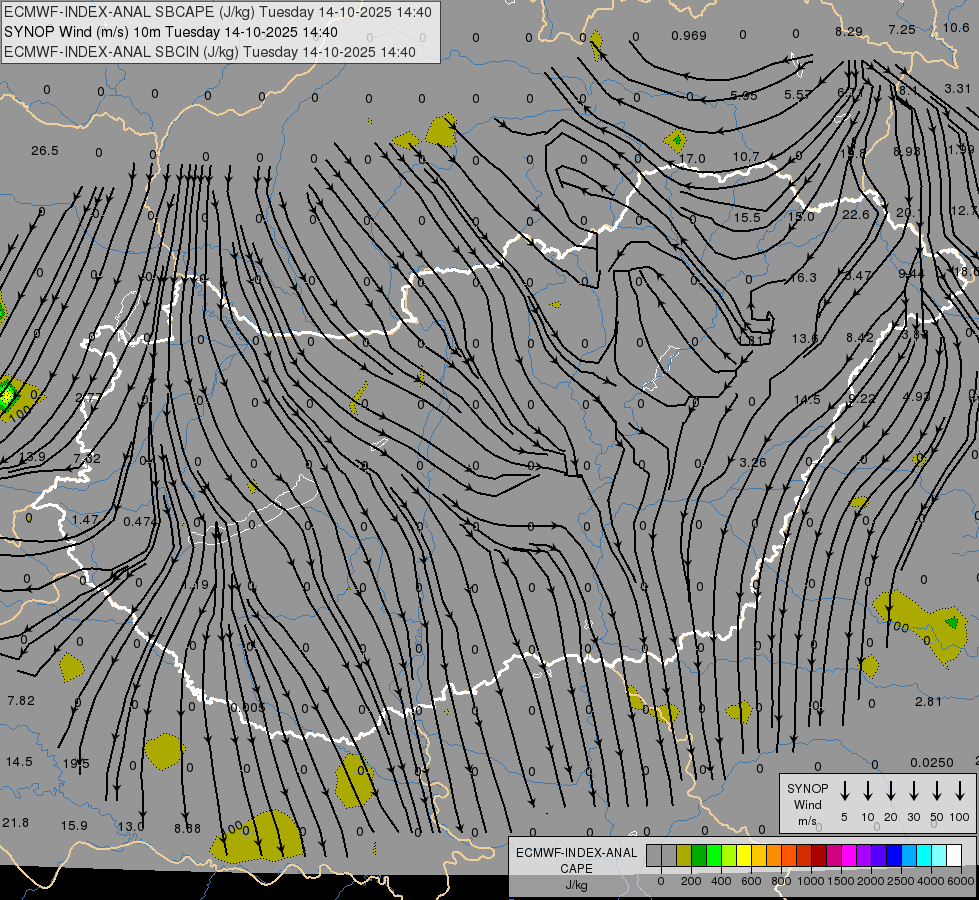Pick the olive CAPE swatch before 200
Viewport: 979px width, 900px height.
coord(684,856)
